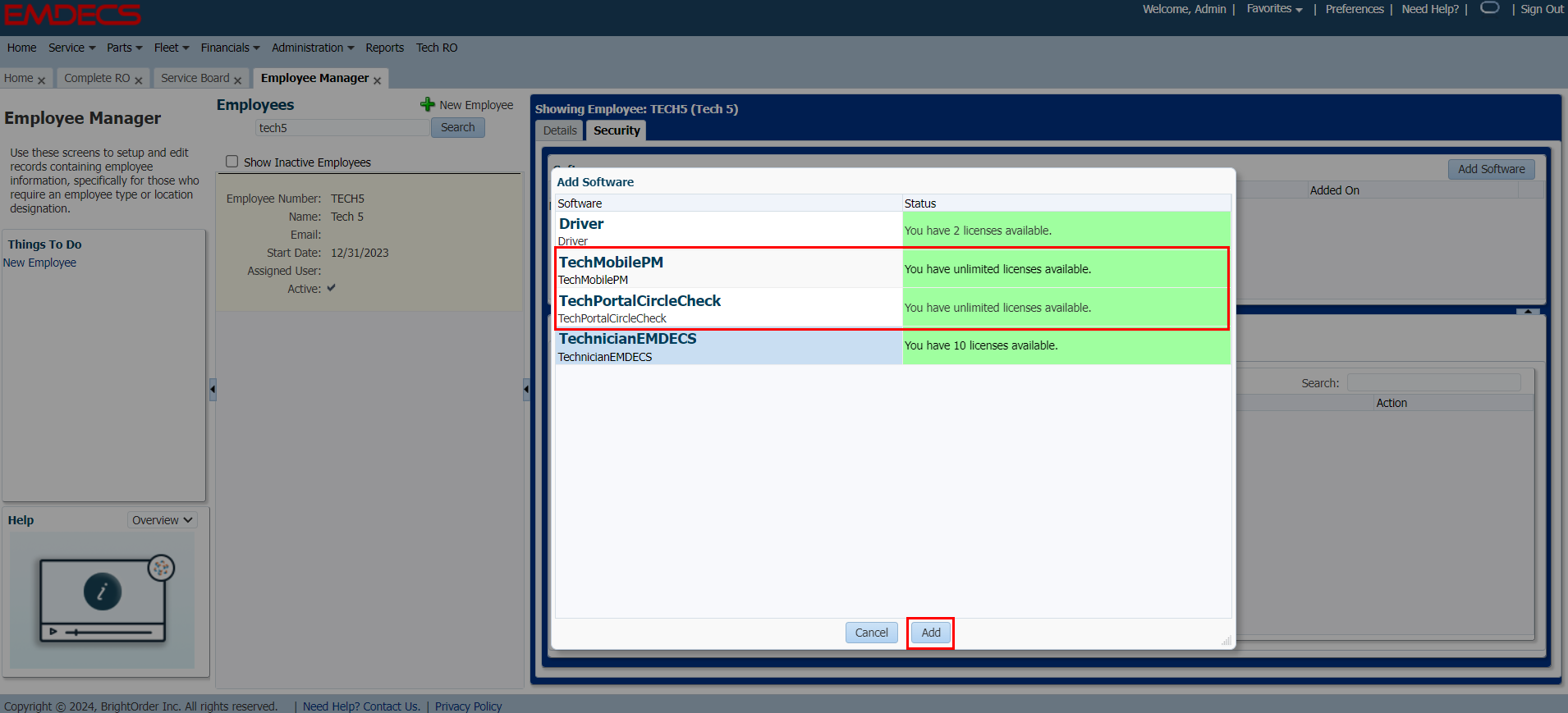This screenshot has width=1568, height=713.
Task: Select the TechMobilePM software row
Action: pos(892,269)
